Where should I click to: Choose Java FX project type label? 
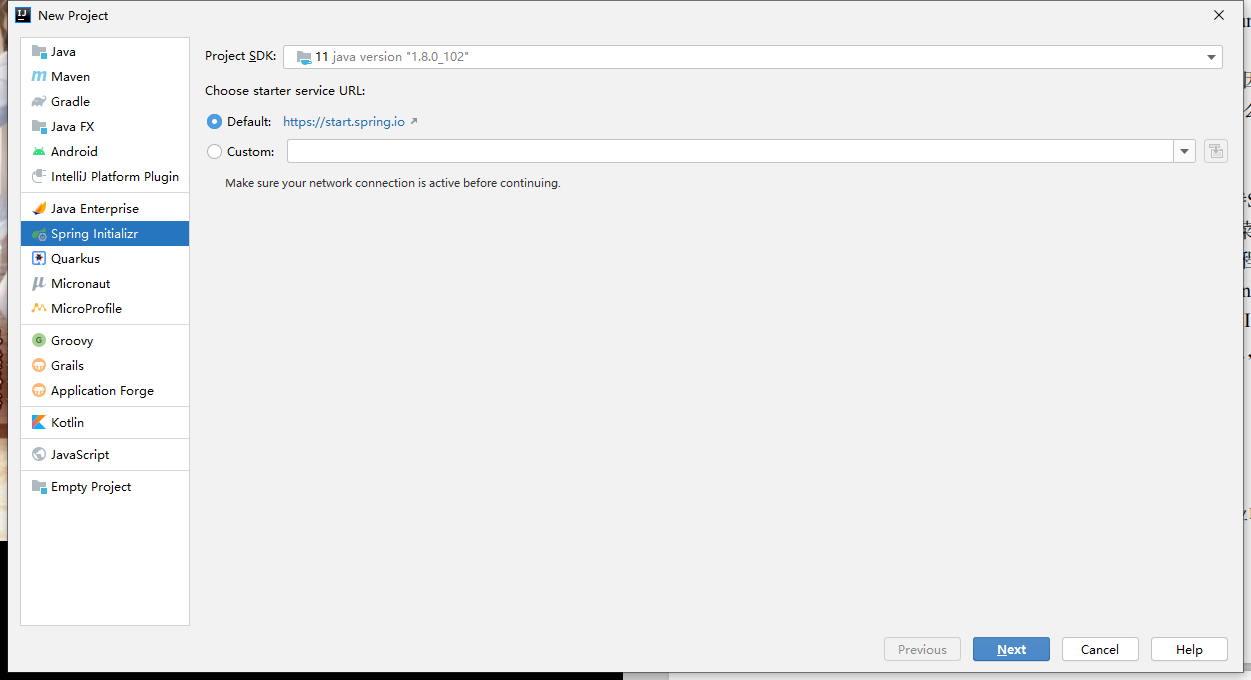[x=72, y=127]
